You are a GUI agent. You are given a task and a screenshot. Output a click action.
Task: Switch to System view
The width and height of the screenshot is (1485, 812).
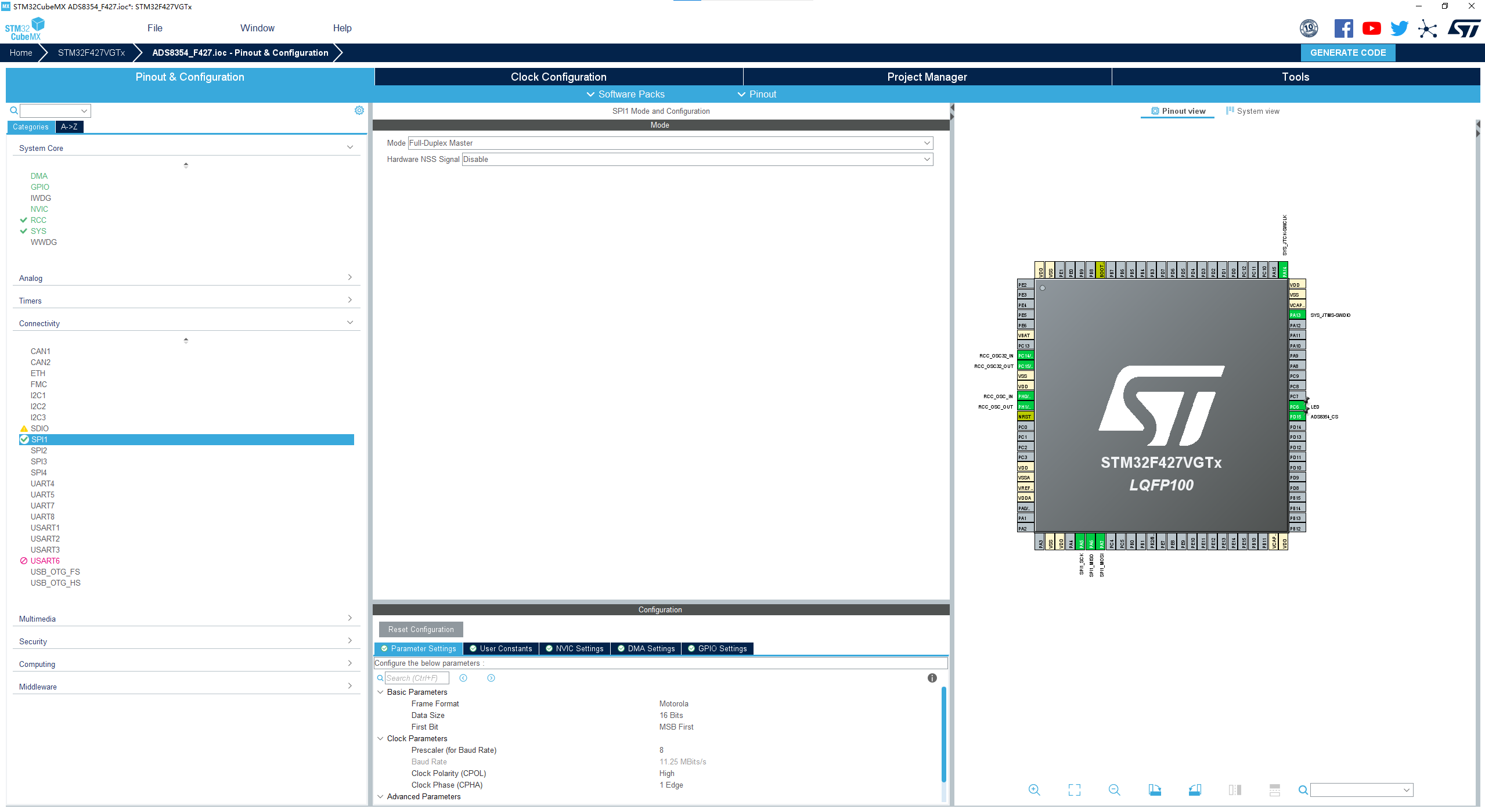pos(1252,111)
